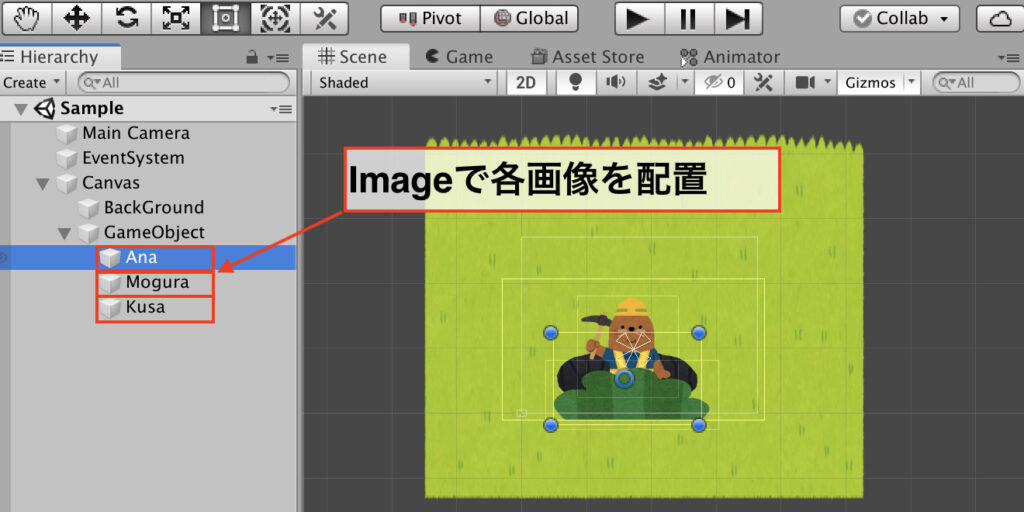This screenshot has height=512, width=1024.
Task: Collapse the Canvas node
Action: point(43,184)
